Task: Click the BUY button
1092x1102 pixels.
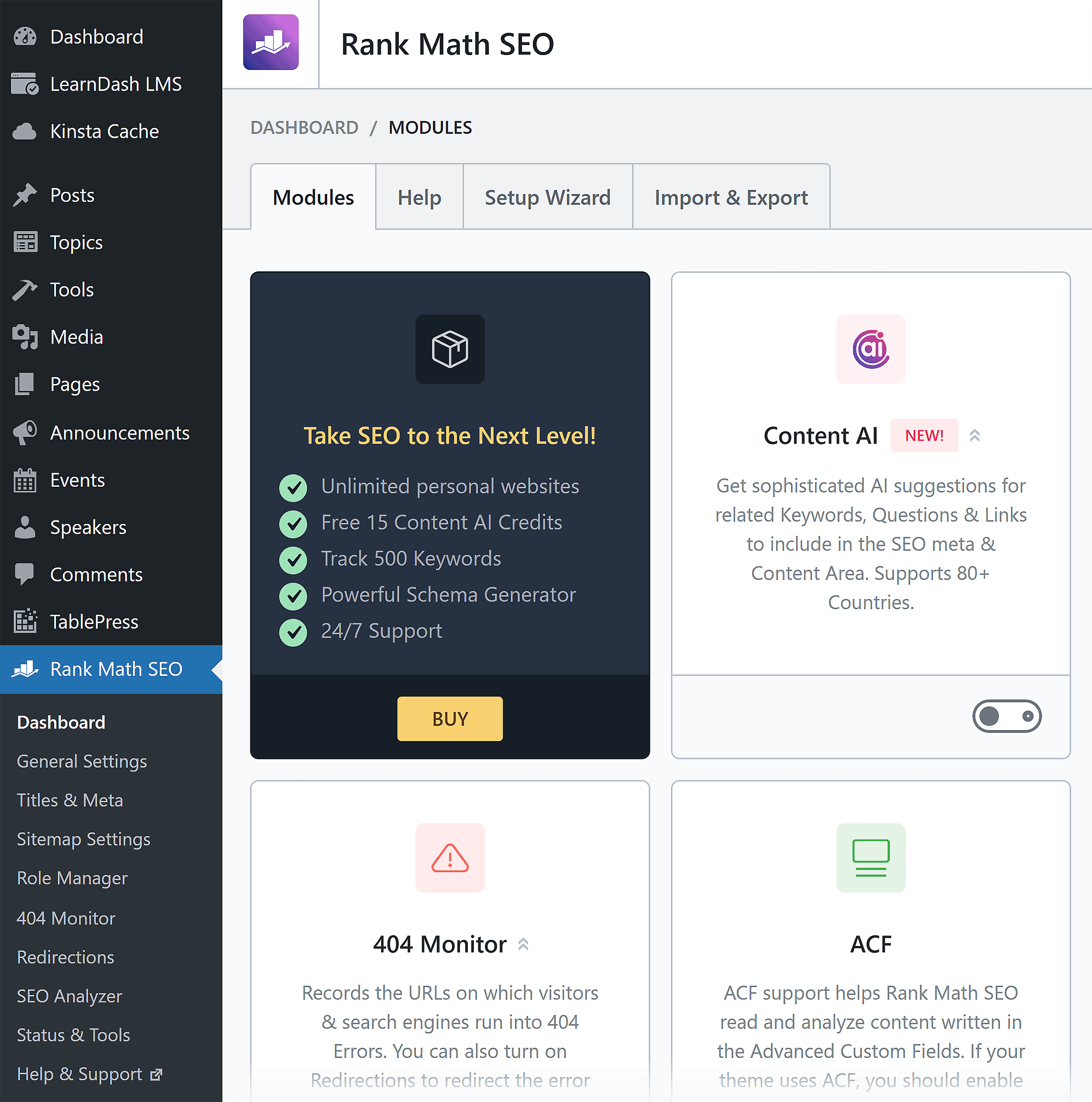Action: click(449, 719)
